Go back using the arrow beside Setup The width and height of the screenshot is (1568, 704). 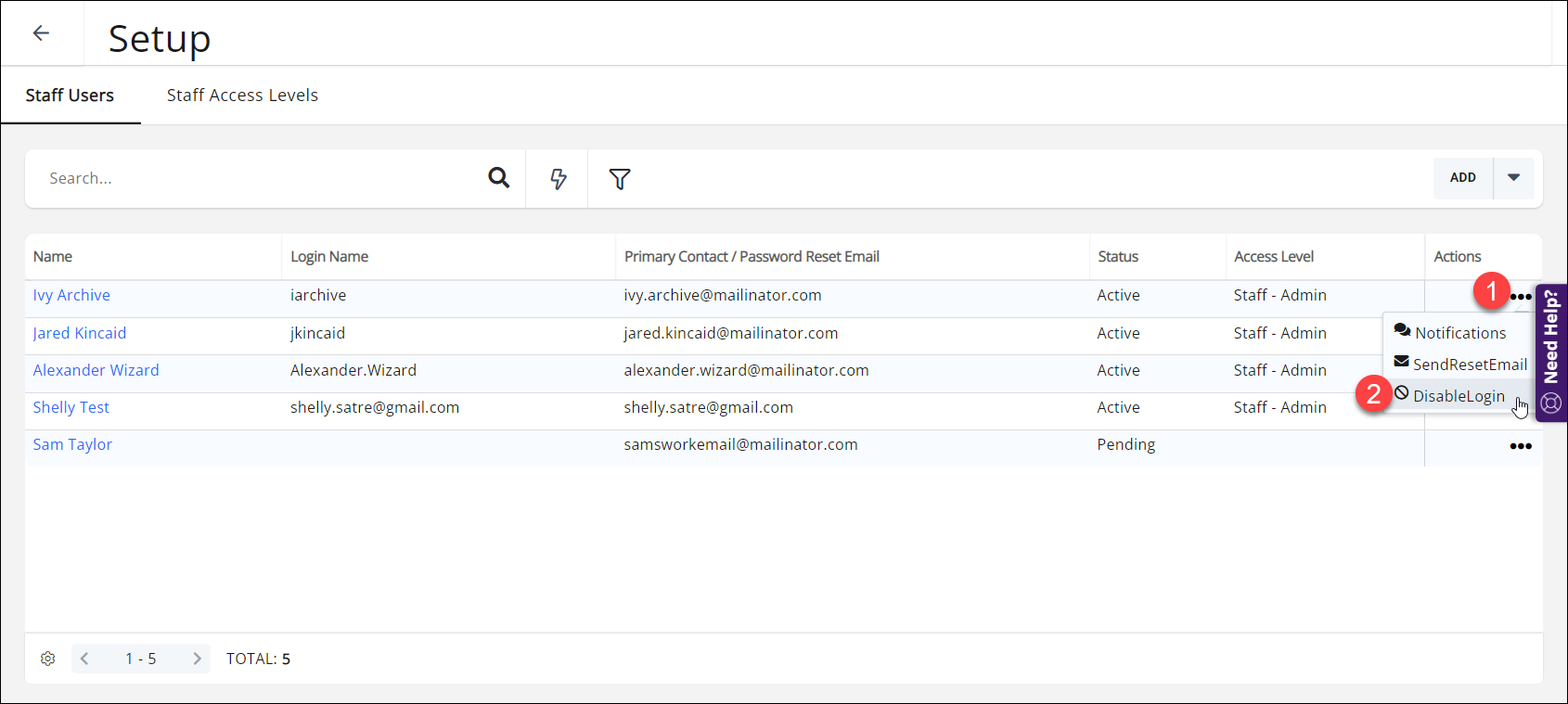pos(41,33)
